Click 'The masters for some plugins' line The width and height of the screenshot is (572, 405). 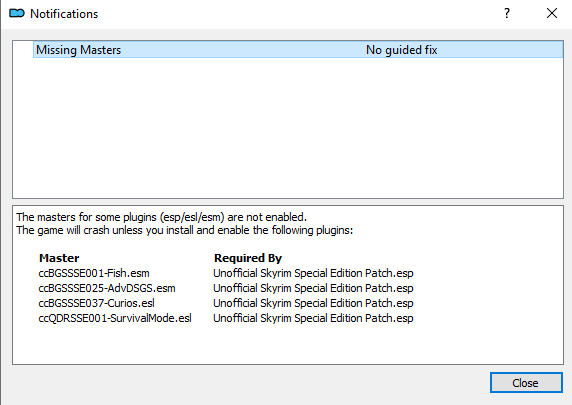pos(161,217)
